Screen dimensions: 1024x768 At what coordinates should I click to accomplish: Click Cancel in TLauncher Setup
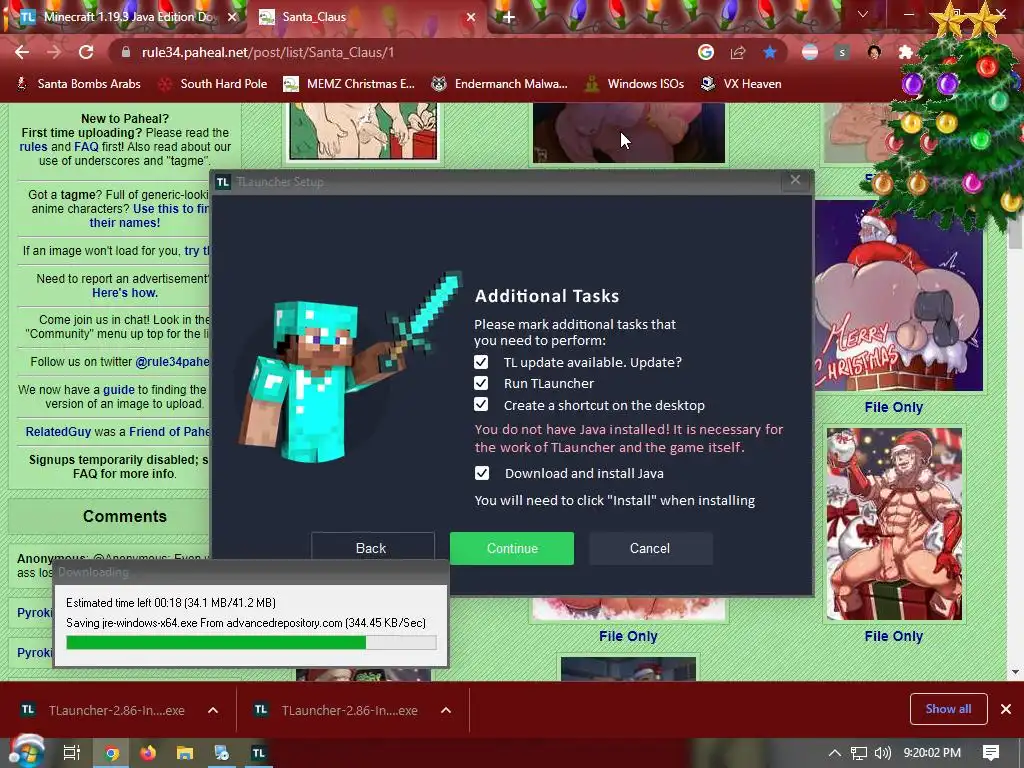(650, 549)
